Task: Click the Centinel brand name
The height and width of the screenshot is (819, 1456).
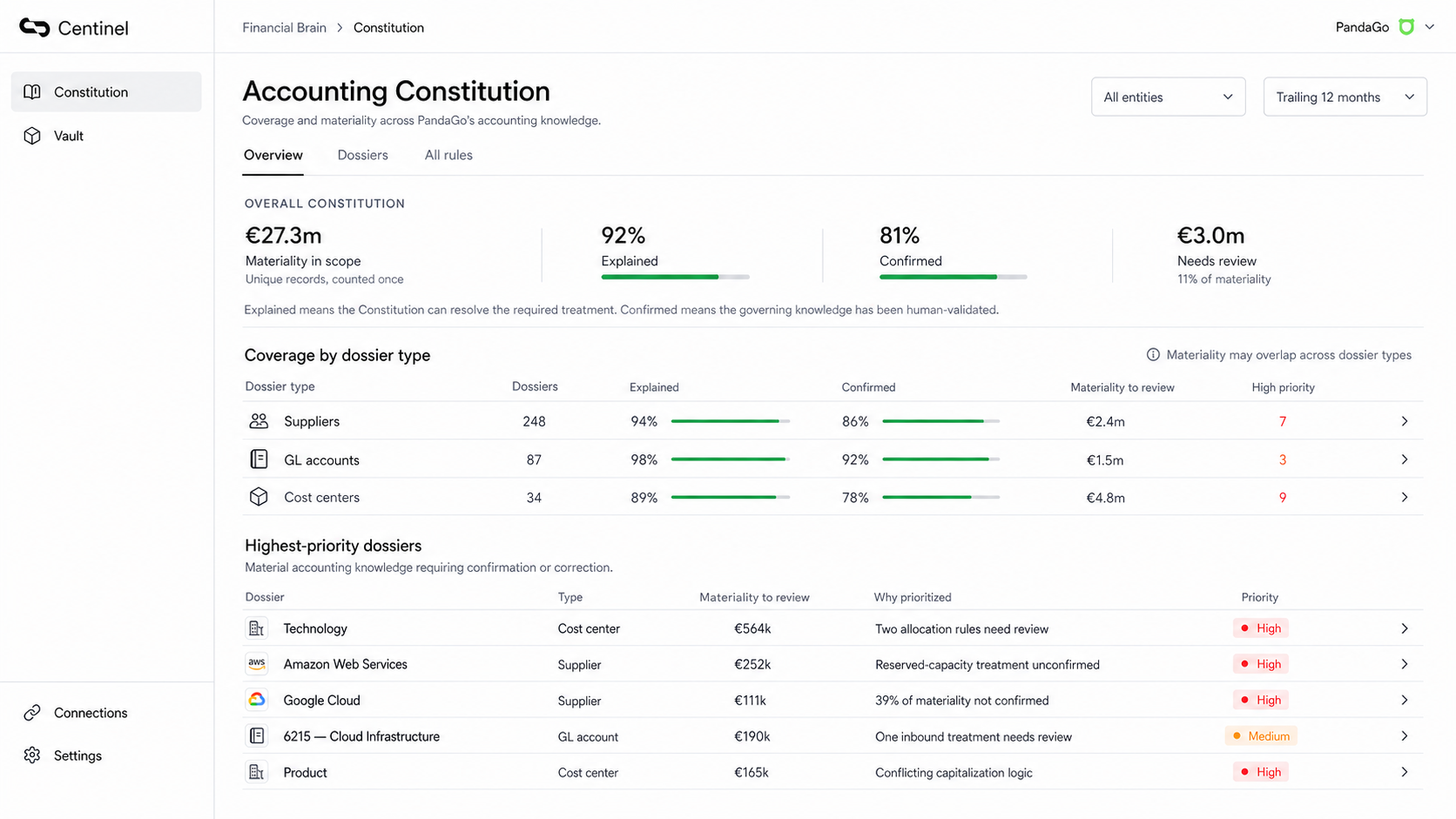Action: click(x=93, y=28)
